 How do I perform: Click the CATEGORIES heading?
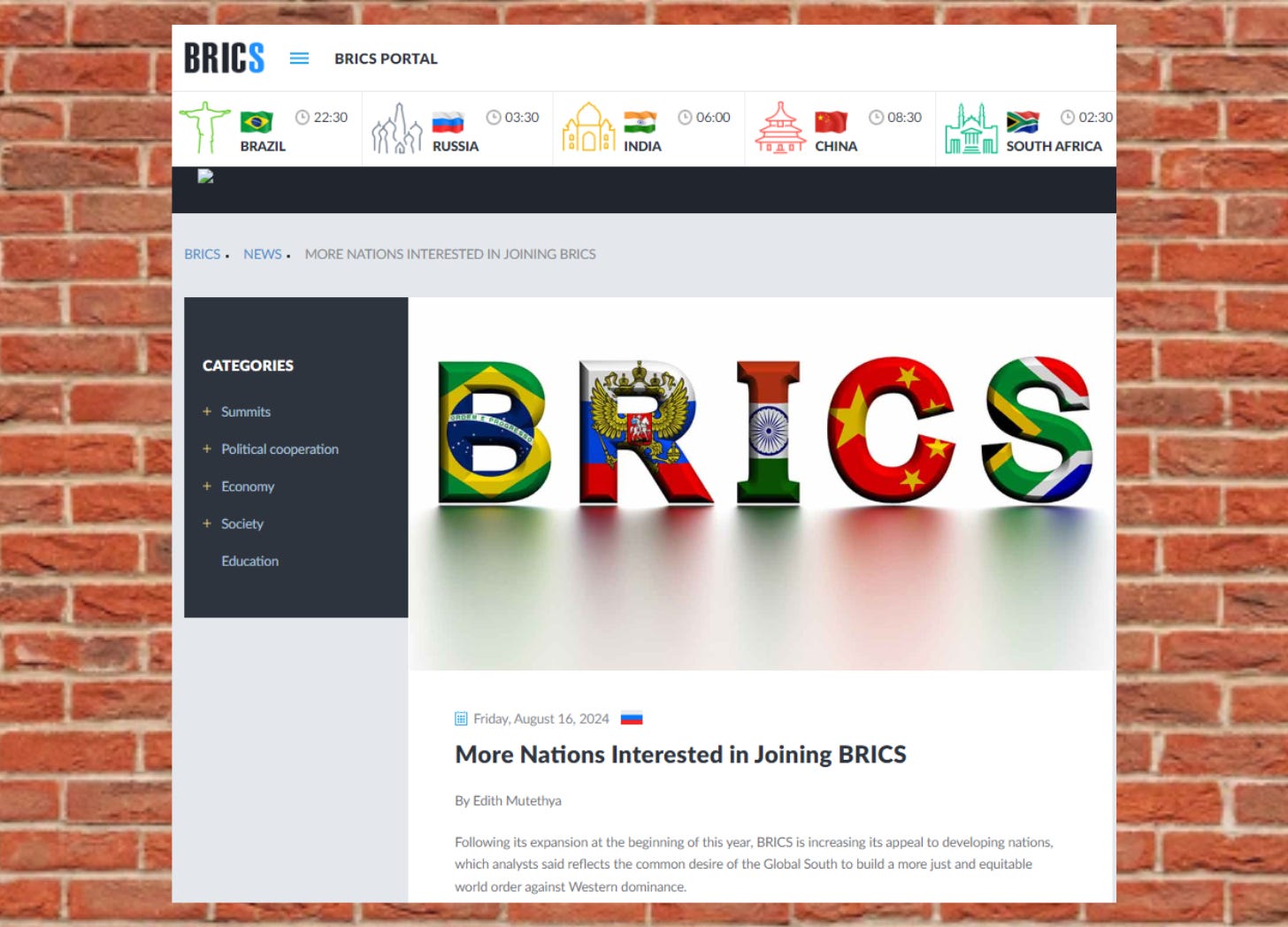pyautogui.click(x=248, y=365)
